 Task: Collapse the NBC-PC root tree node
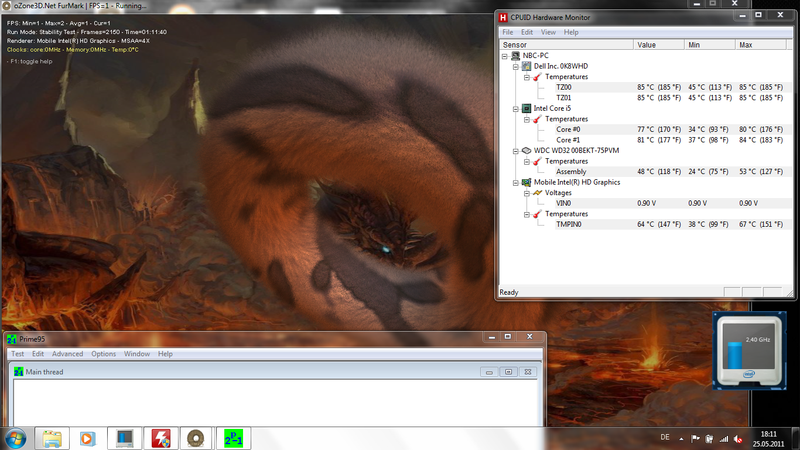pyautogui.click(x=505, y=56)
